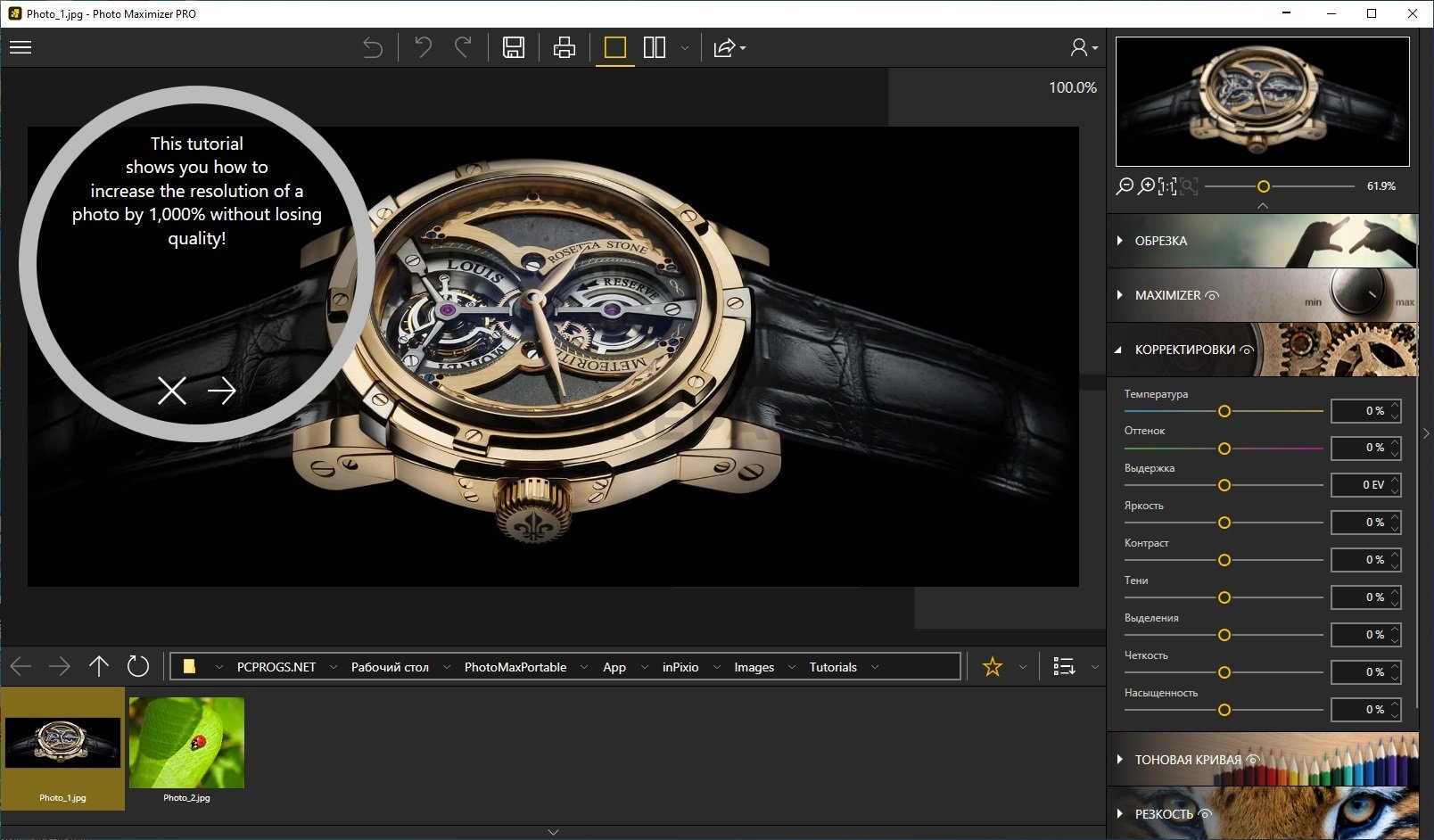Toggle the КОРРЕКТИРОВКИ eye visibility
Screen dimensions: 1434x840
coord(1247,350)
